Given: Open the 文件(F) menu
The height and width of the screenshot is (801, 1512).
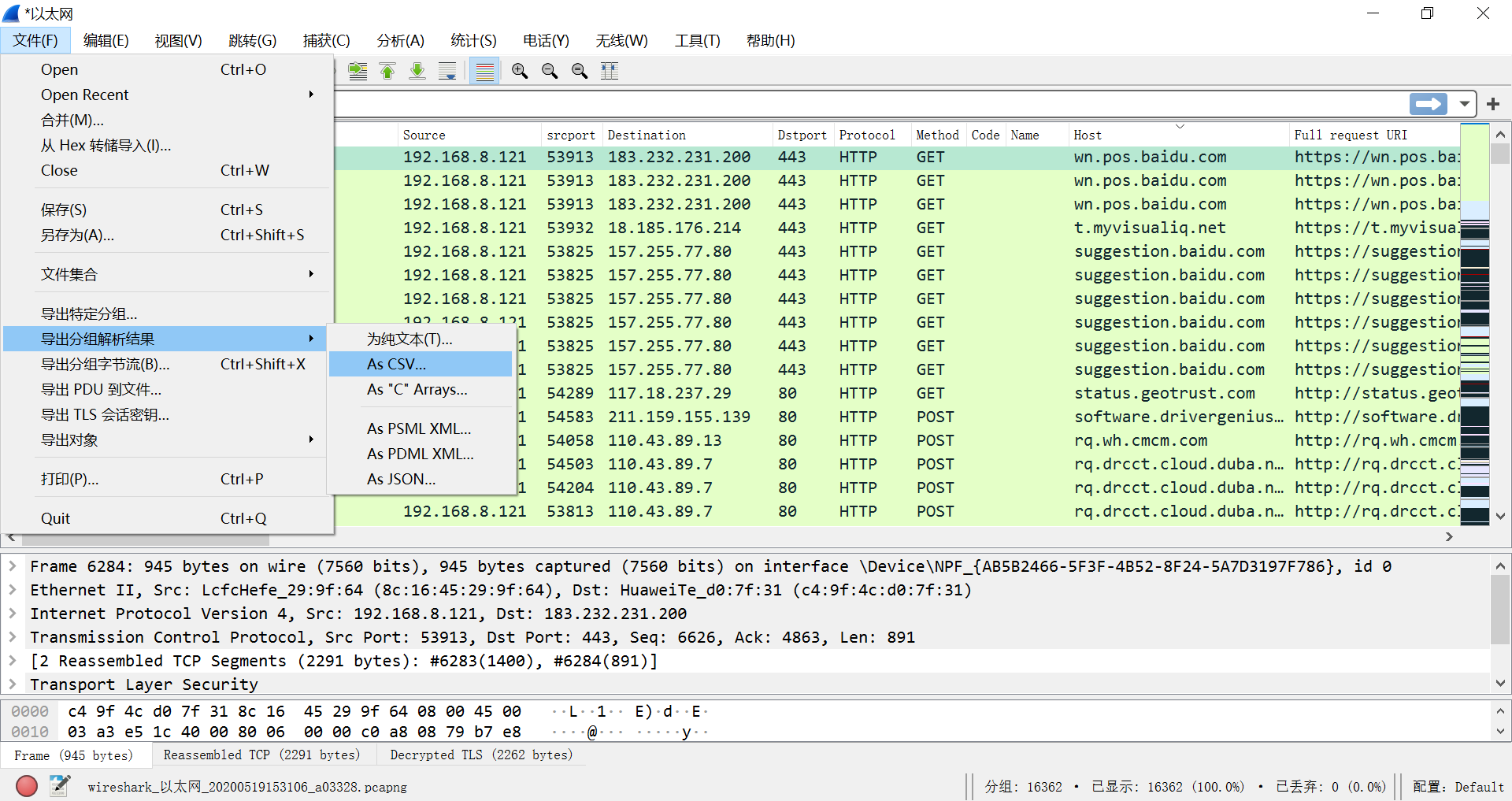Looking at the screenshot, I should 35,40.
